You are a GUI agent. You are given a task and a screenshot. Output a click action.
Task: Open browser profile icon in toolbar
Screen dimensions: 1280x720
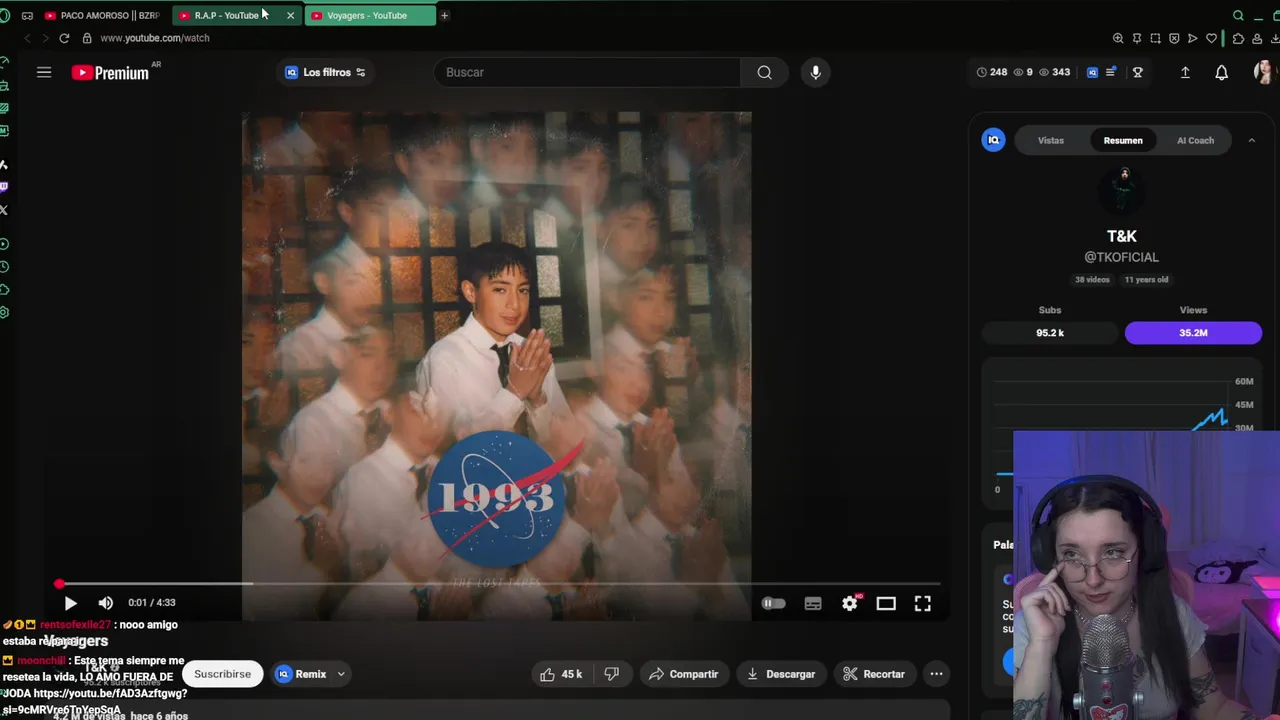pyautogui.click(x=1257, y=38)
